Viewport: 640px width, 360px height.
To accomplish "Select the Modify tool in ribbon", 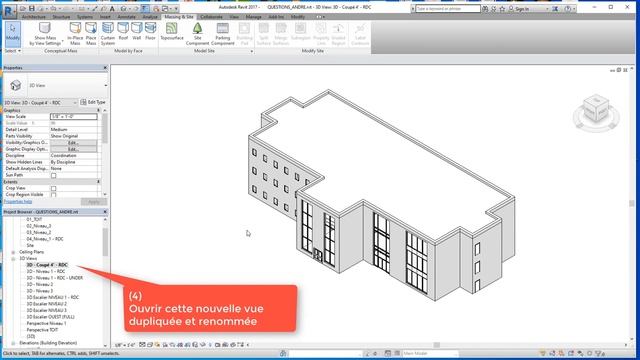I will pyautogui.click(x=13, y=33).
